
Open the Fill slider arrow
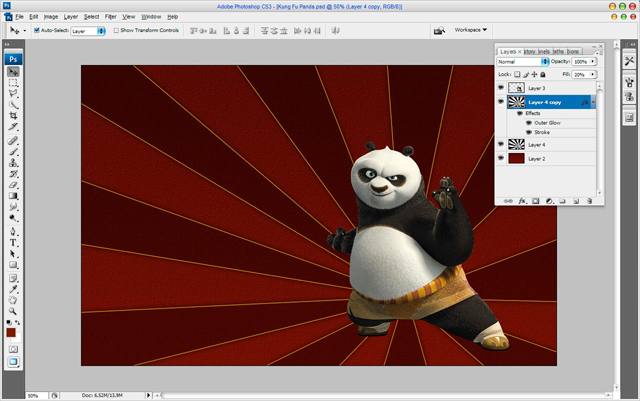click(592, 74)
